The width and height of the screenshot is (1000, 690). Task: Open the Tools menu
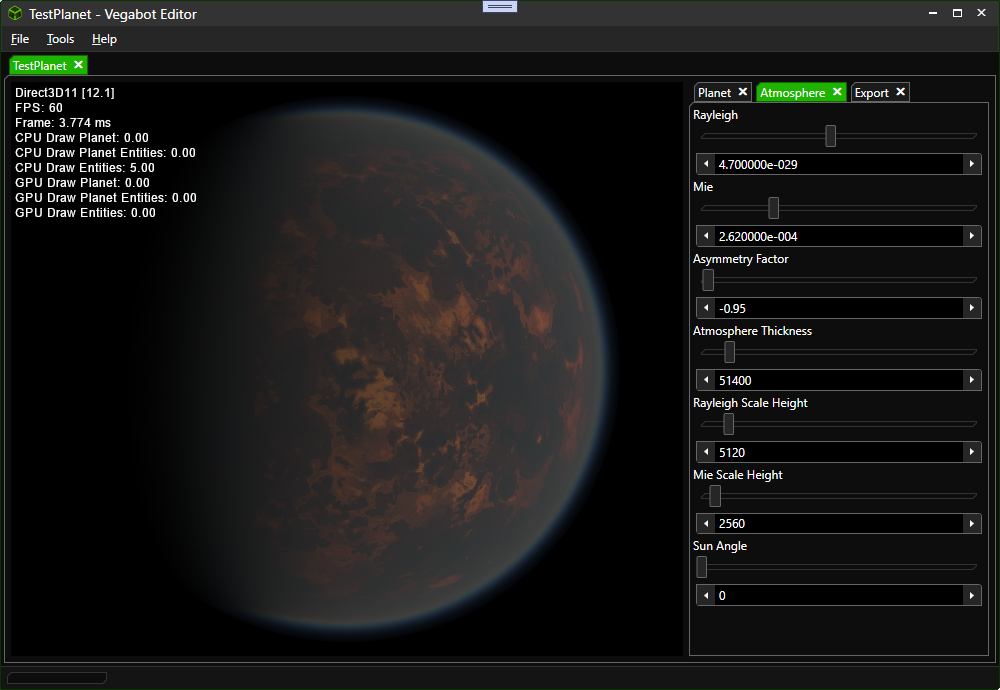tap(60, 39)
